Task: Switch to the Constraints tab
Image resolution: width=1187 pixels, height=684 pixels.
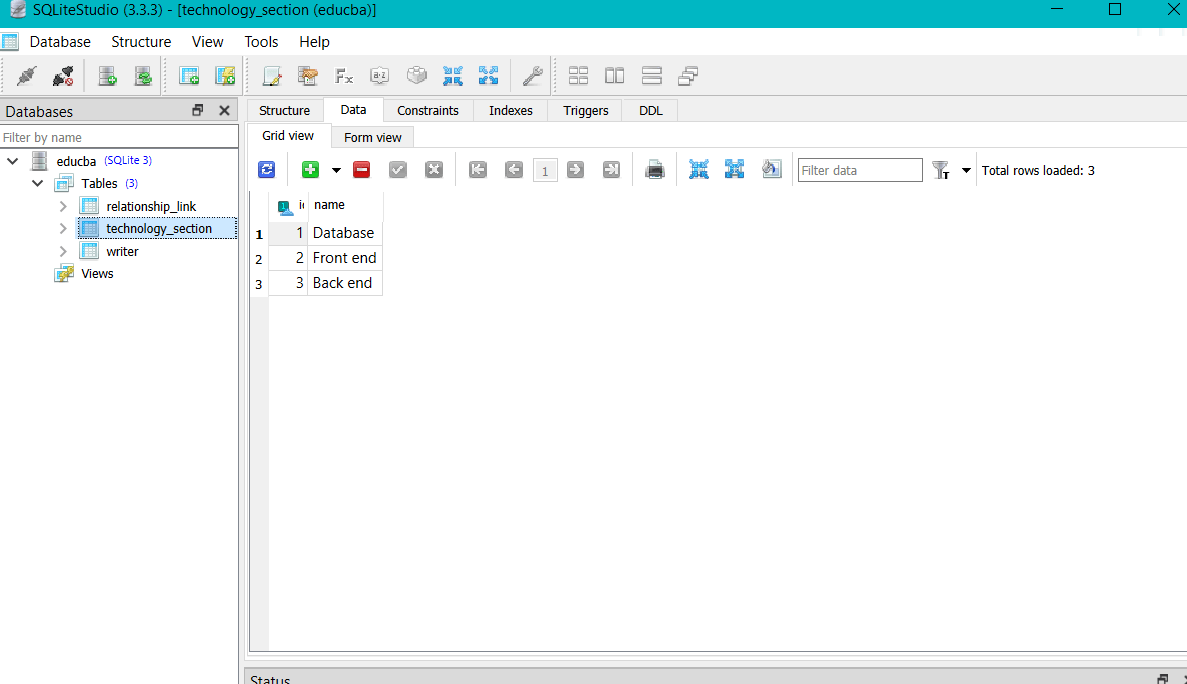Action: point(427,110)
